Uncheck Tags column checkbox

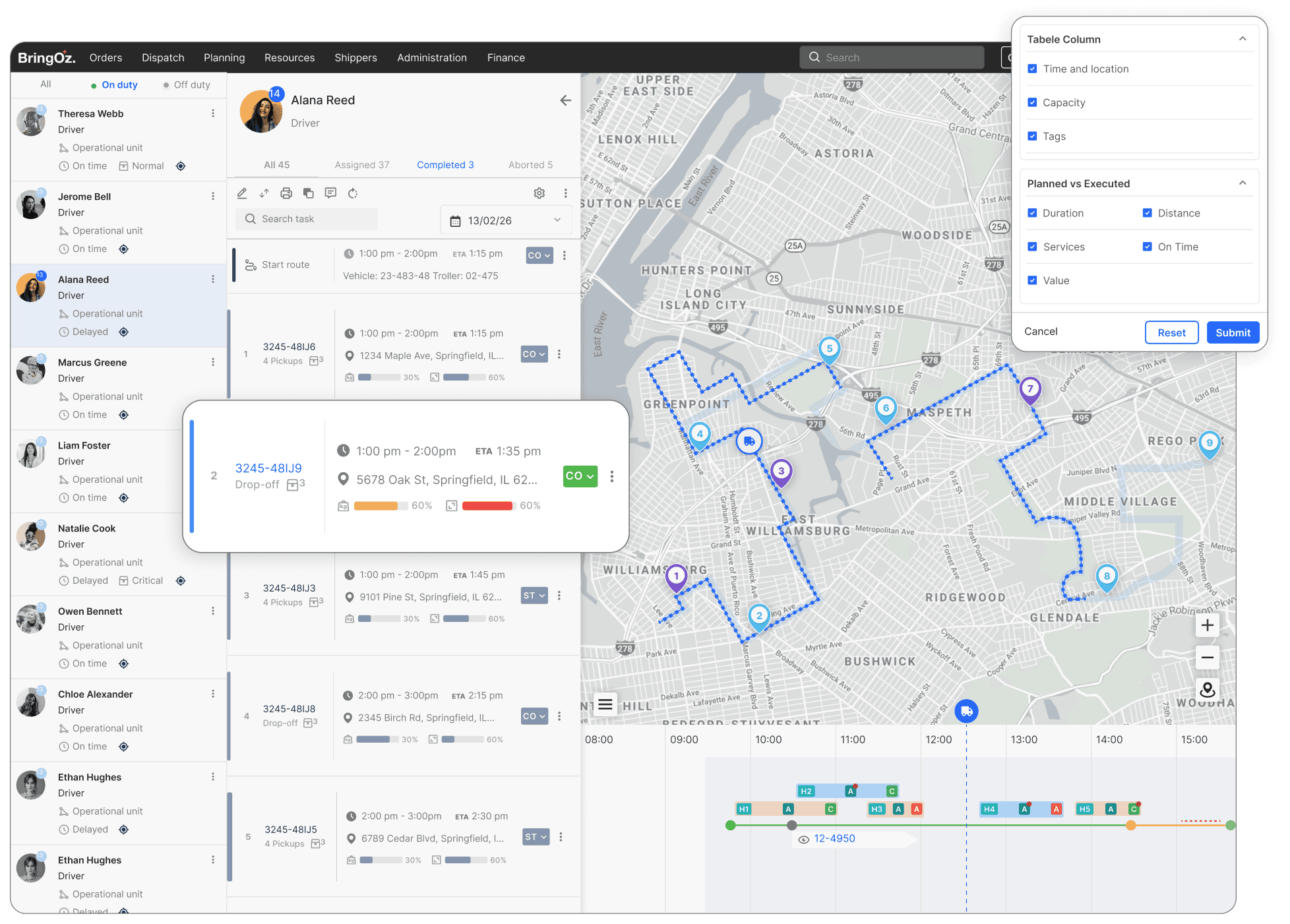point(1033,137)
